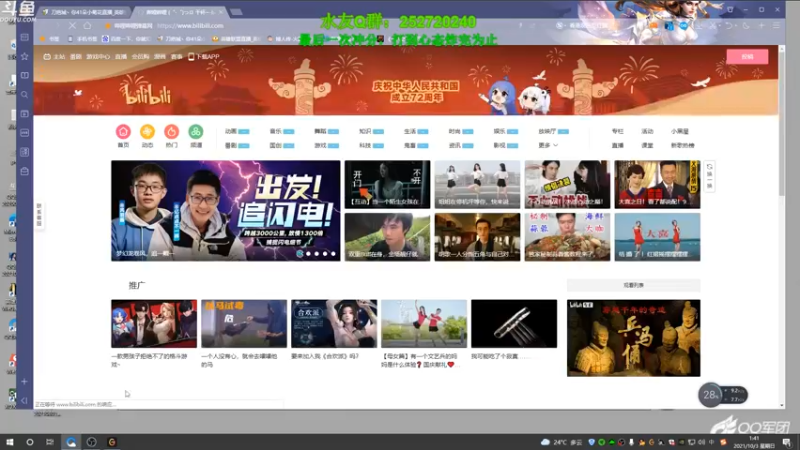
Task: Click the 观看列表 button above the ad
Action: [x=633, y=285]
